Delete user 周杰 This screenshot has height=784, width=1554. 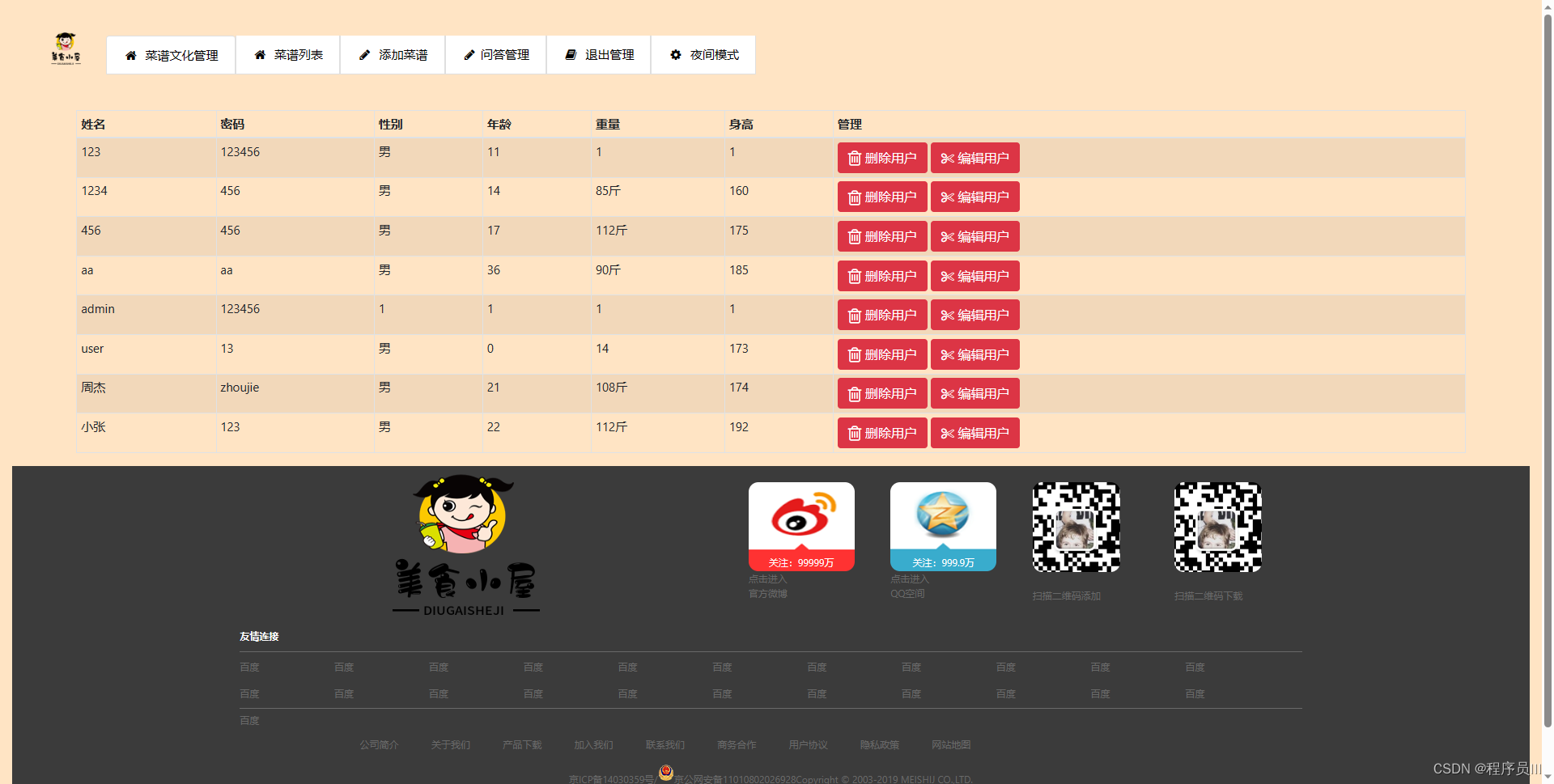pos(882,393)
